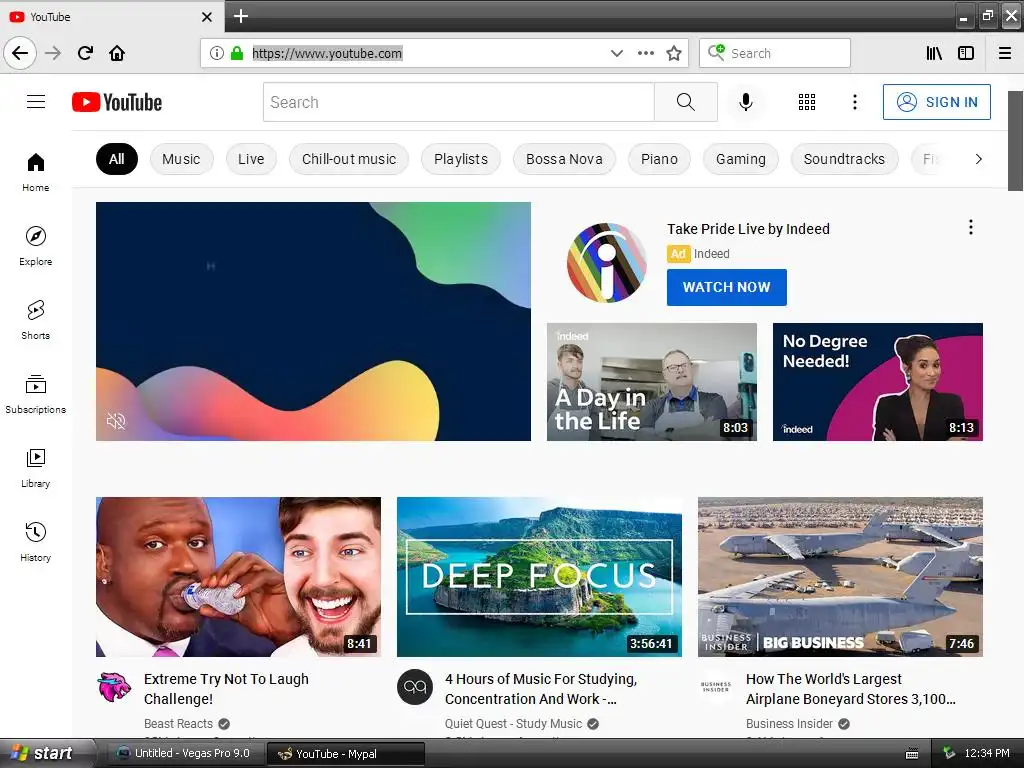Open the YouTube guide hamburger menu
This screenshot has width=1024, height=768.
(x=36, y=102)
